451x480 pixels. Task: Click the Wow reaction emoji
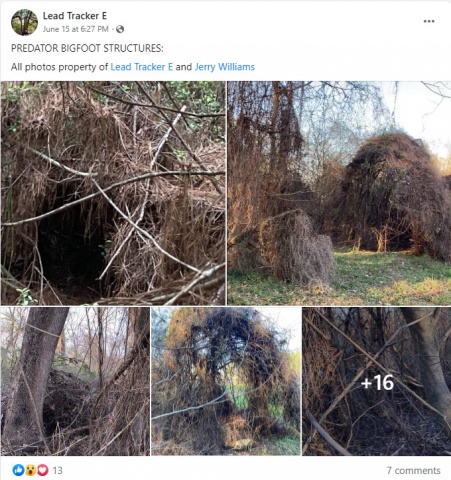tap(30, 470)
